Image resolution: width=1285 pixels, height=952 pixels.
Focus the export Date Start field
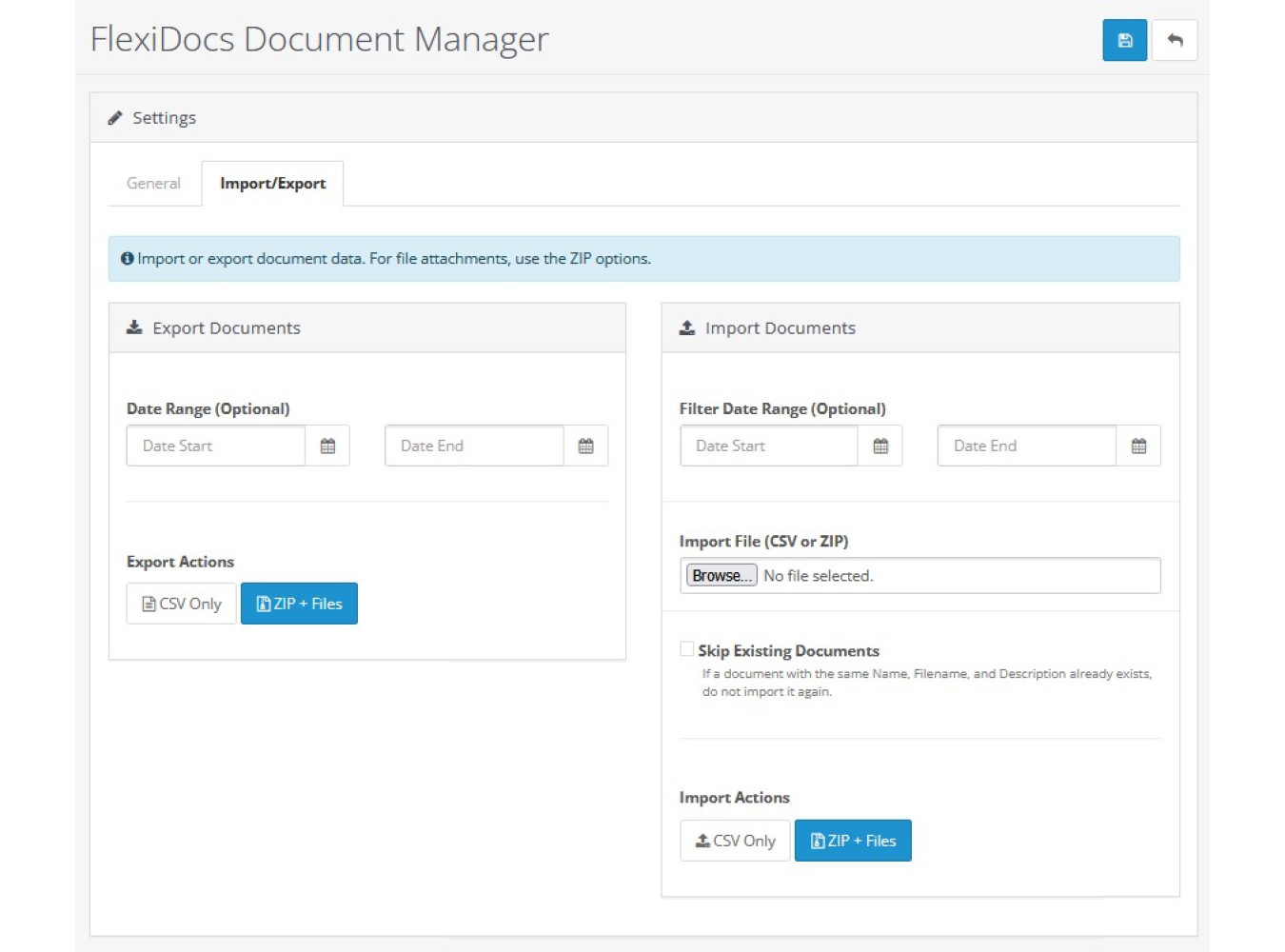(x=216, y=446)
